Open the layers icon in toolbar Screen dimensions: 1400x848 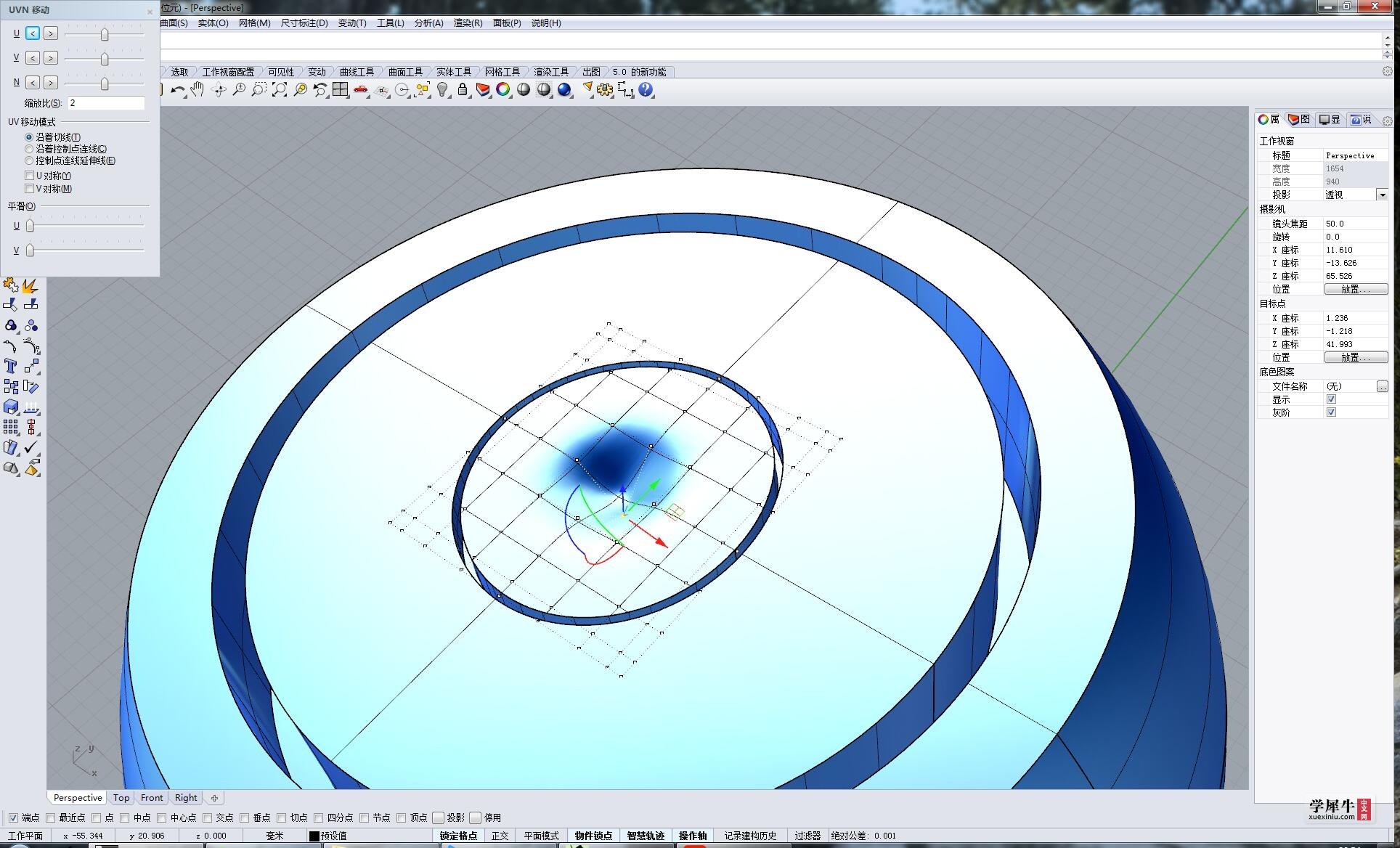coord(483,90)
